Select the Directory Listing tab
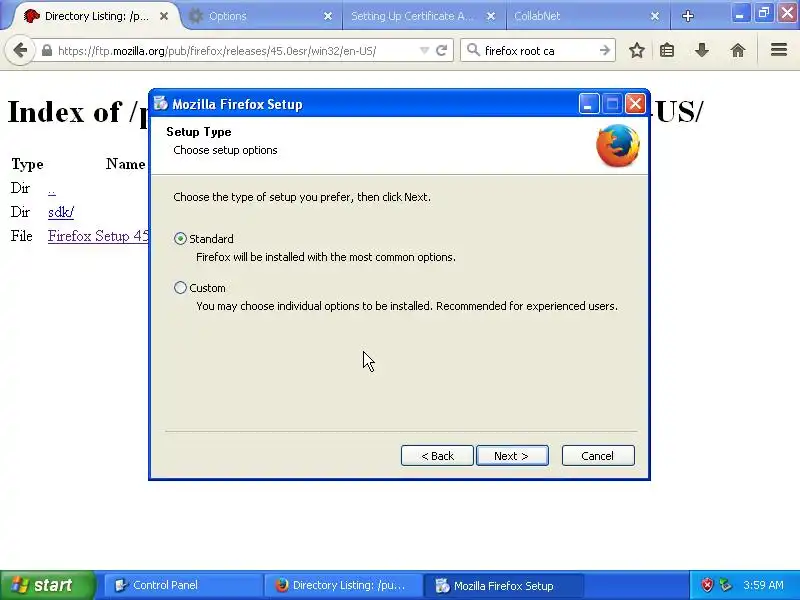800x600 pixels. tap(97, 16)
